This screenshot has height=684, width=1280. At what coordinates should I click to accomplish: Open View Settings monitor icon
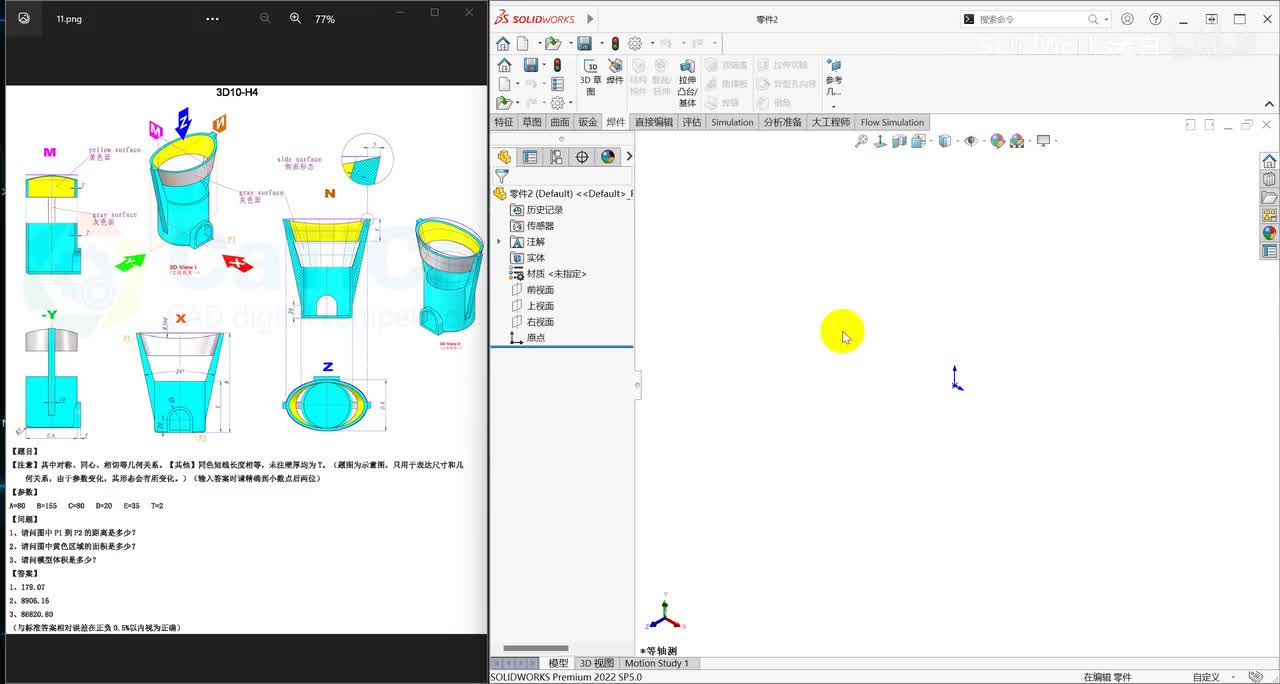[x=1043, y=141]
